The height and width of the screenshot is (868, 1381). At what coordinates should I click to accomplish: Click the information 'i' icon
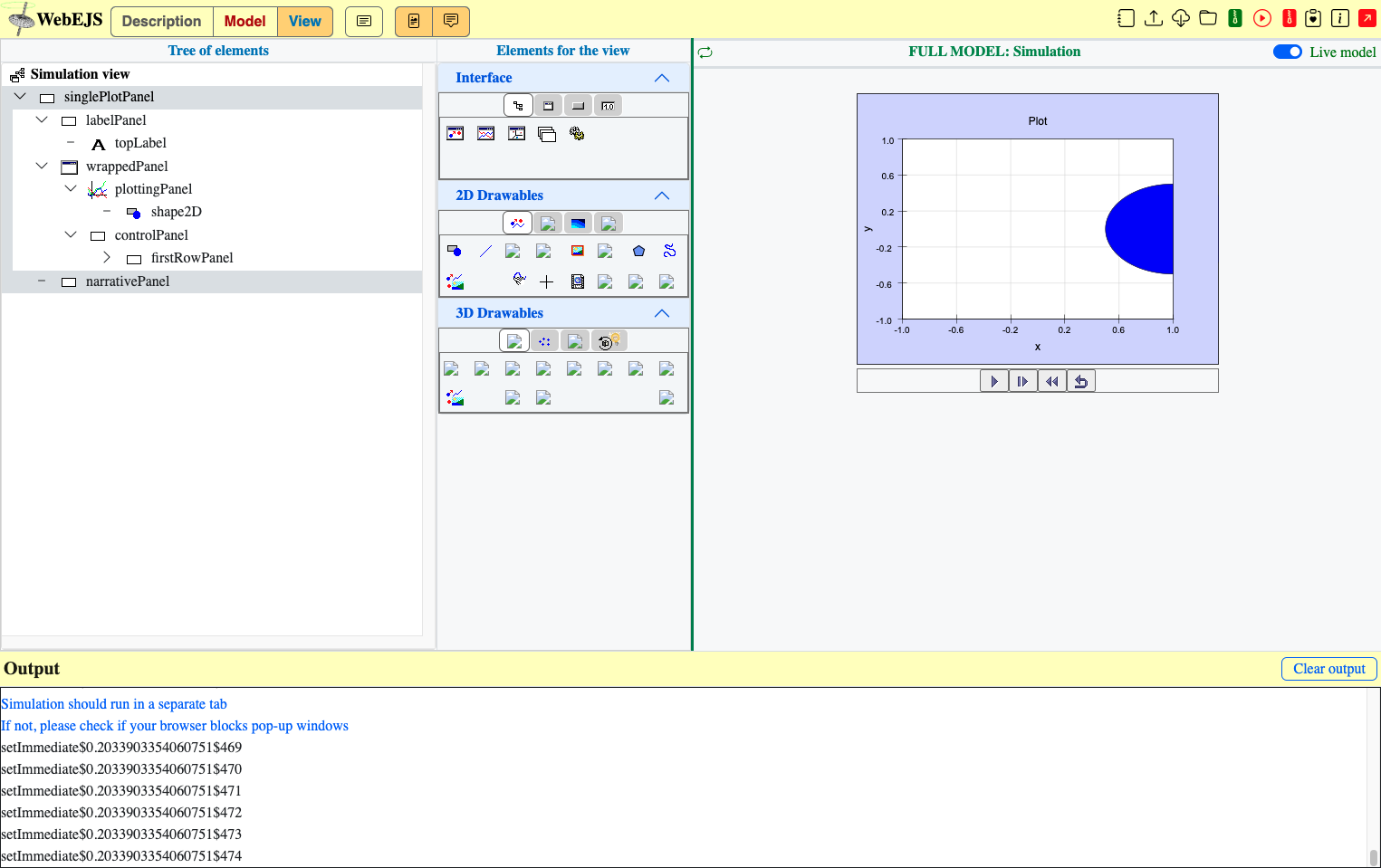click(x=1340, y=18)
